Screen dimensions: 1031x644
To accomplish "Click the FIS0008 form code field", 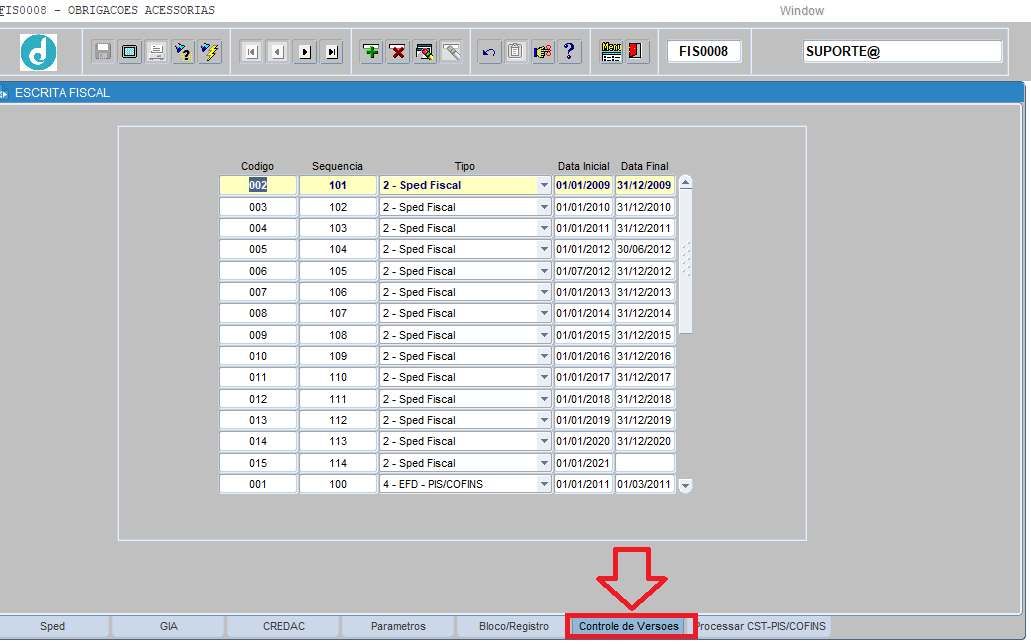I will pyautogui.click(x=704, y=51).
